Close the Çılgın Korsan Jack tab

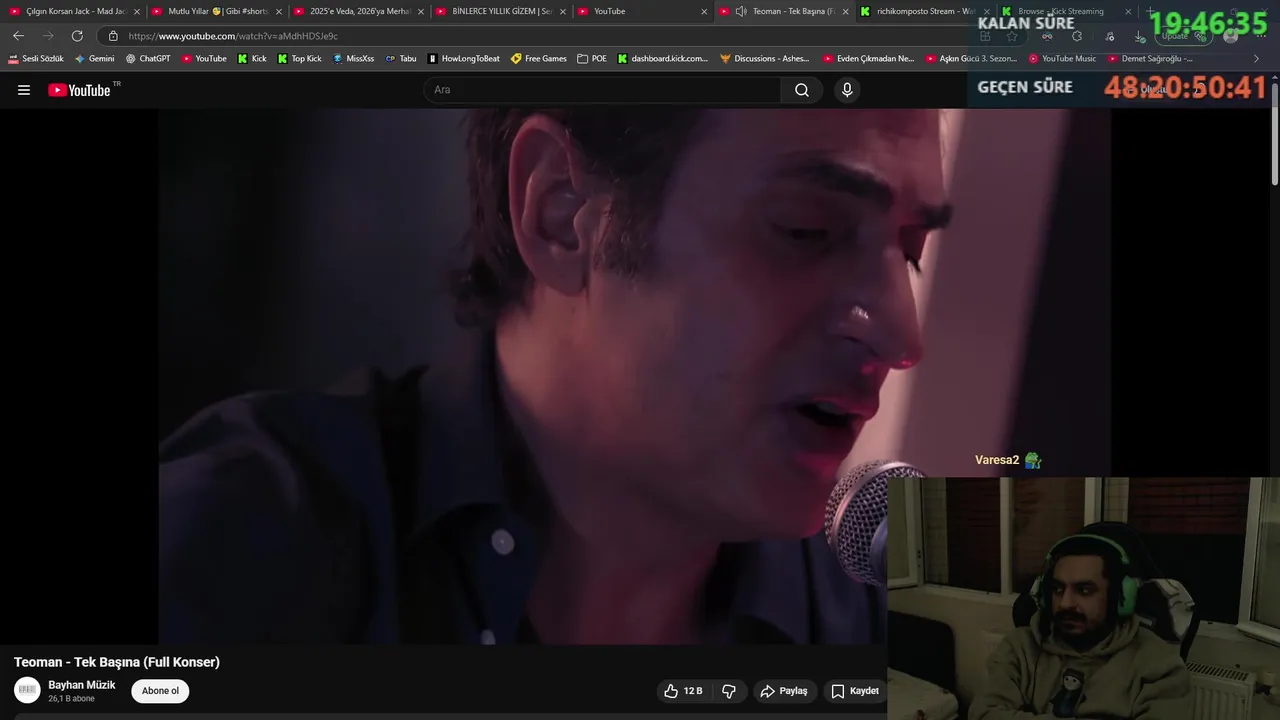[x=137, y=12]
